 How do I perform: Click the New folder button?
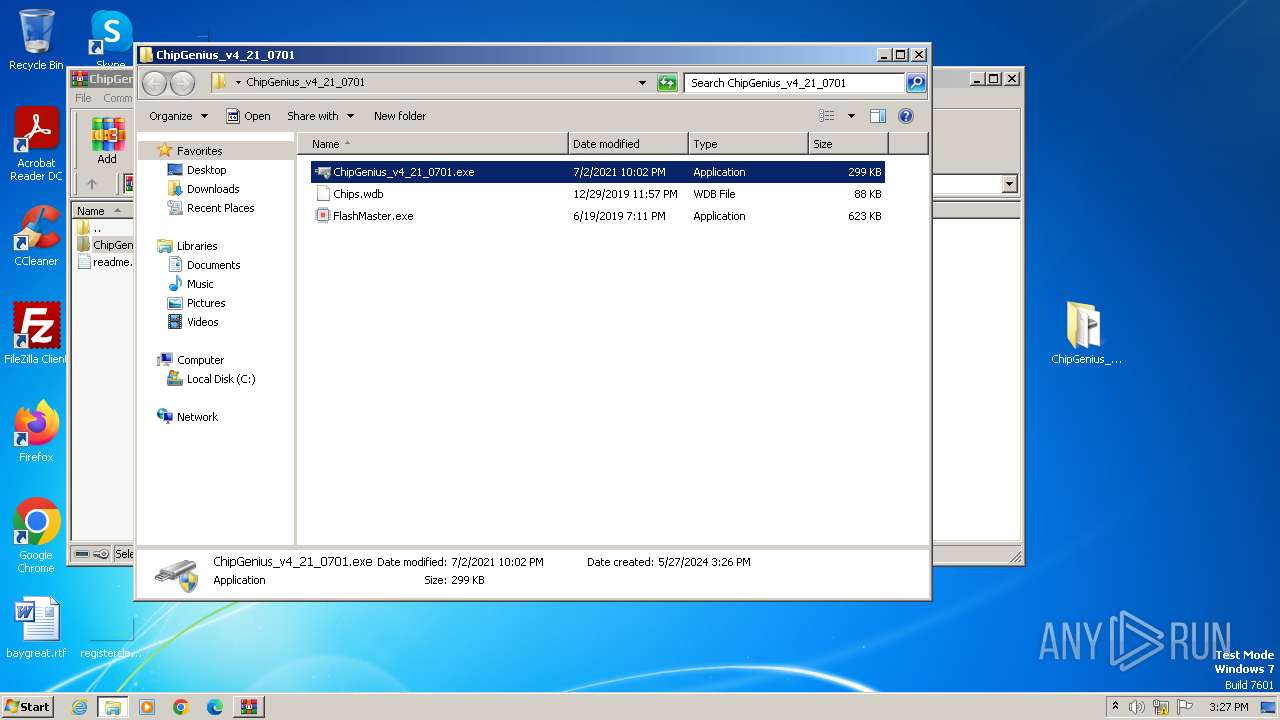[400, 116]
